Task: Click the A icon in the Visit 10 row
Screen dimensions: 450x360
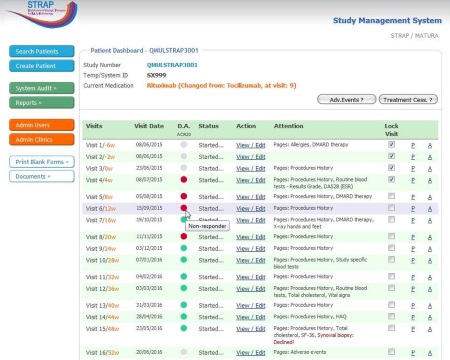Action: (430, 261)
